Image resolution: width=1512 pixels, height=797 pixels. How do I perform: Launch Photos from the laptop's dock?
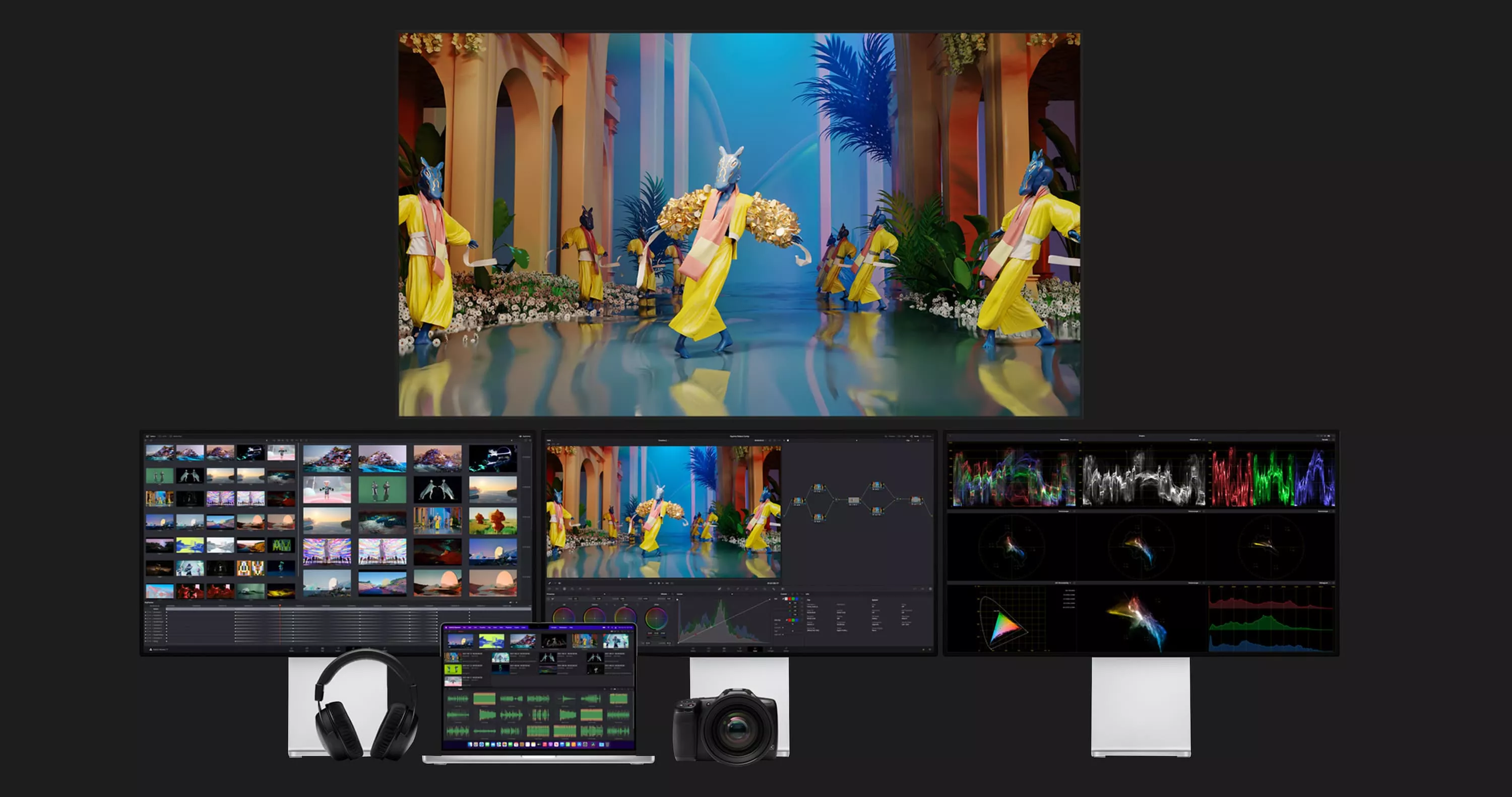pos(505,744)
